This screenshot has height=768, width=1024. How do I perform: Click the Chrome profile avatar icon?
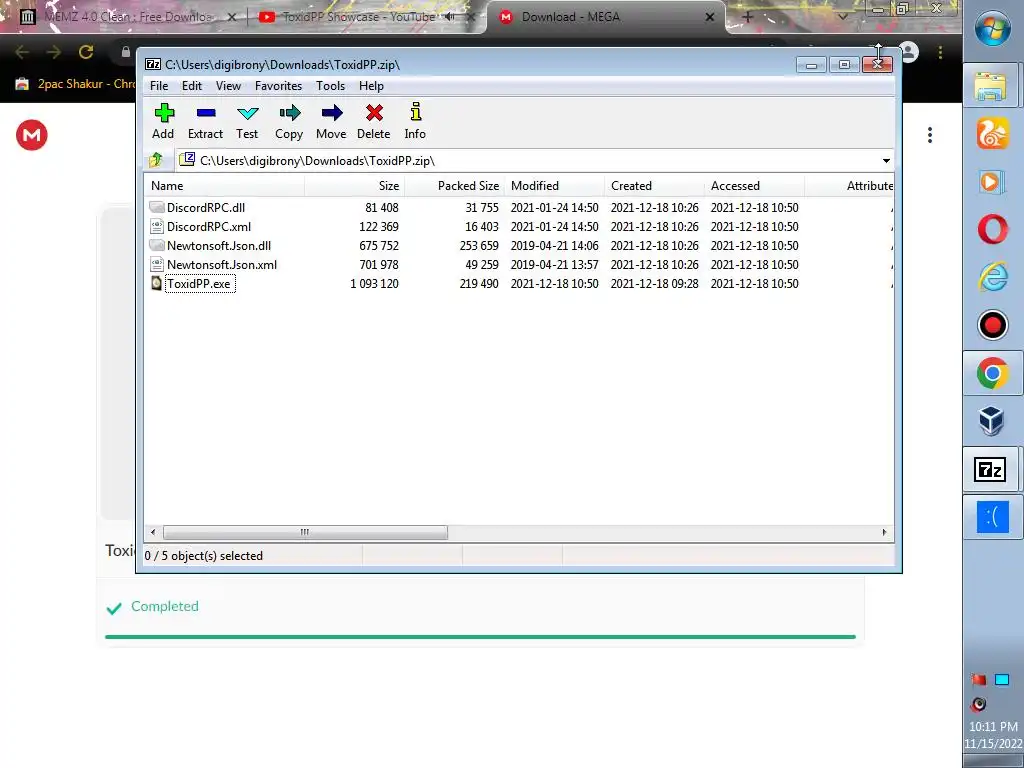[909, 52]
